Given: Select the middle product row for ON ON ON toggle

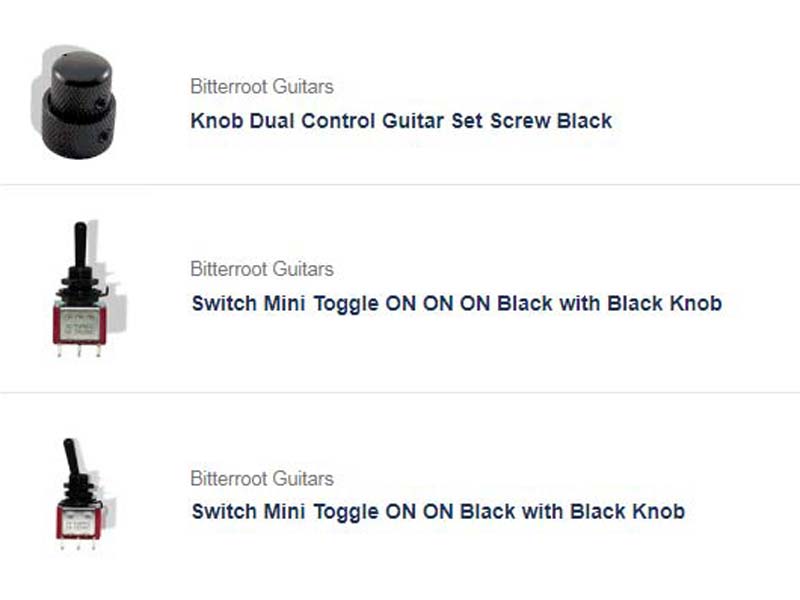Looking at the screenshot, I should click(x=400, y=289).
